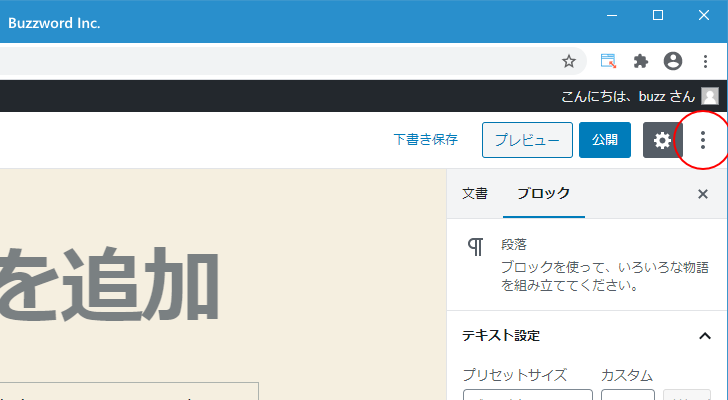Bookmark this page with the star icon

[x=569, y=61]
